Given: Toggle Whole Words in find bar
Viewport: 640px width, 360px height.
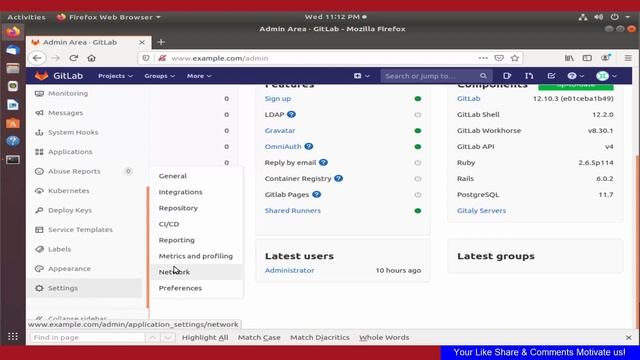Looking at the screenshot, I should click(x=384, y=338).
